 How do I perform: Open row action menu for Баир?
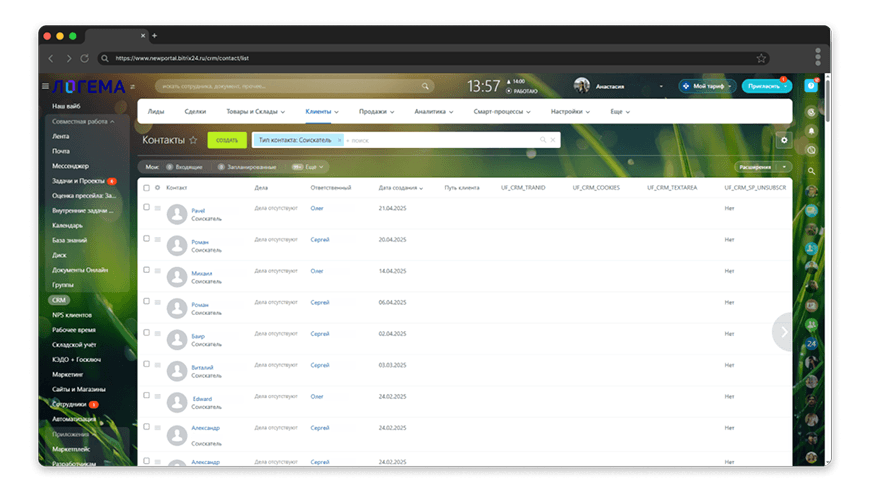158,334
